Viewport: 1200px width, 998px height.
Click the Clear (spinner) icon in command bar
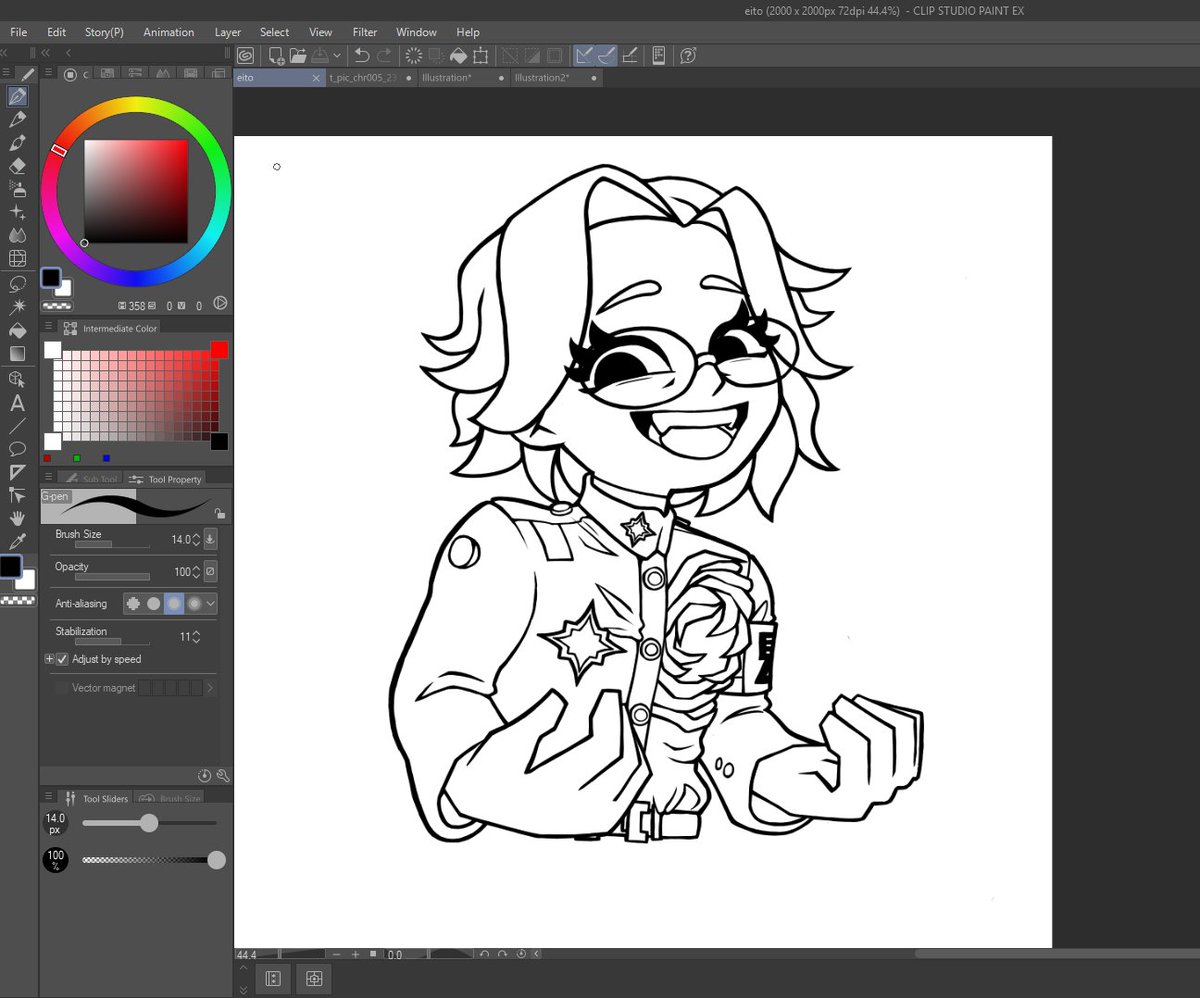413,56
